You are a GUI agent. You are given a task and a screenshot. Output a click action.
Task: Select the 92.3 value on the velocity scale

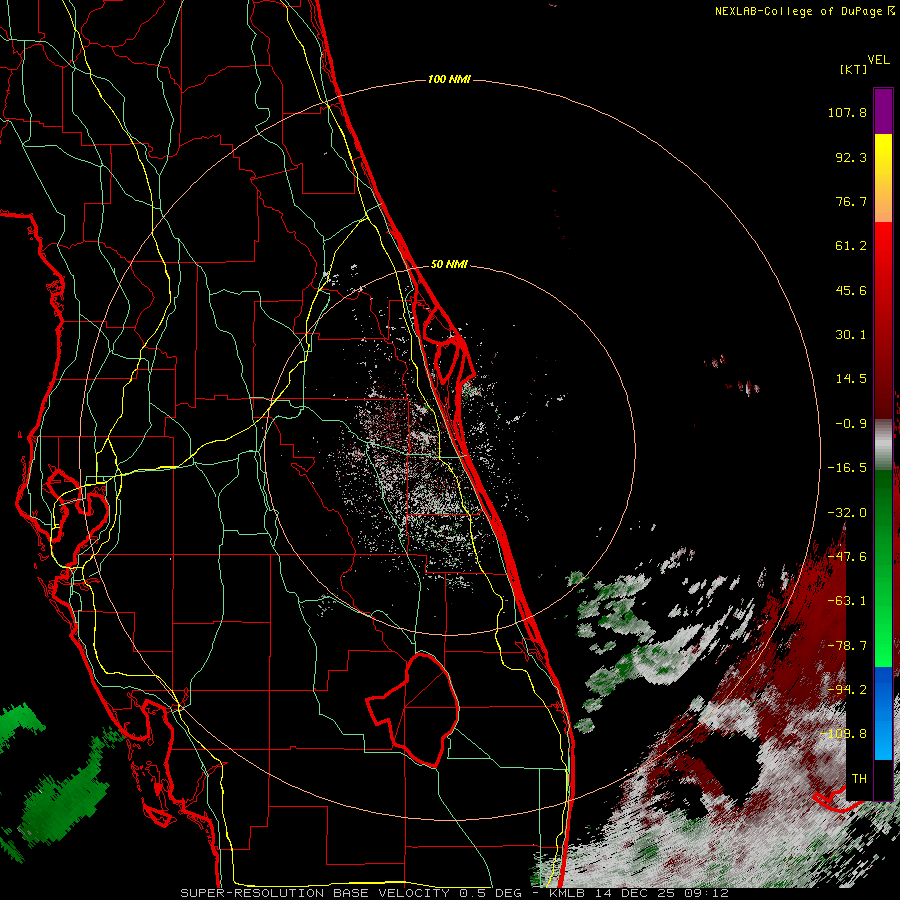click(851, 157)
